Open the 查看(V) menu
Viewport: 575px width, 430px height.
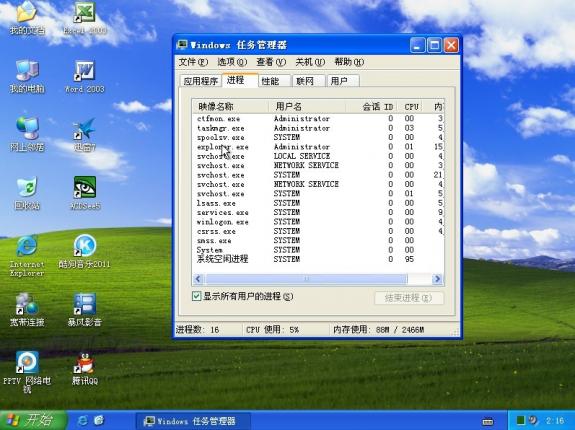pyautogui.click(x=271, y=62)
